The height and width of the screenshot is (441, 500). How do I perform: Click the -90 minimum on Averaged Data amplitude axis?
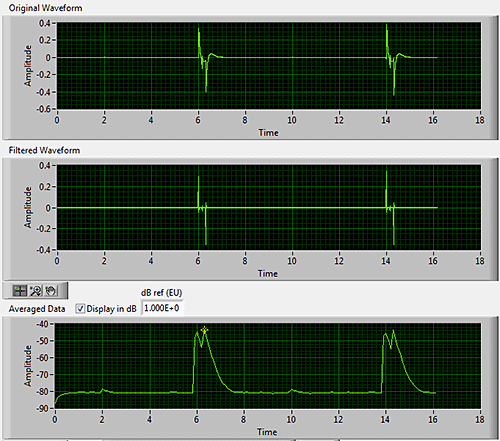point(43,408)
